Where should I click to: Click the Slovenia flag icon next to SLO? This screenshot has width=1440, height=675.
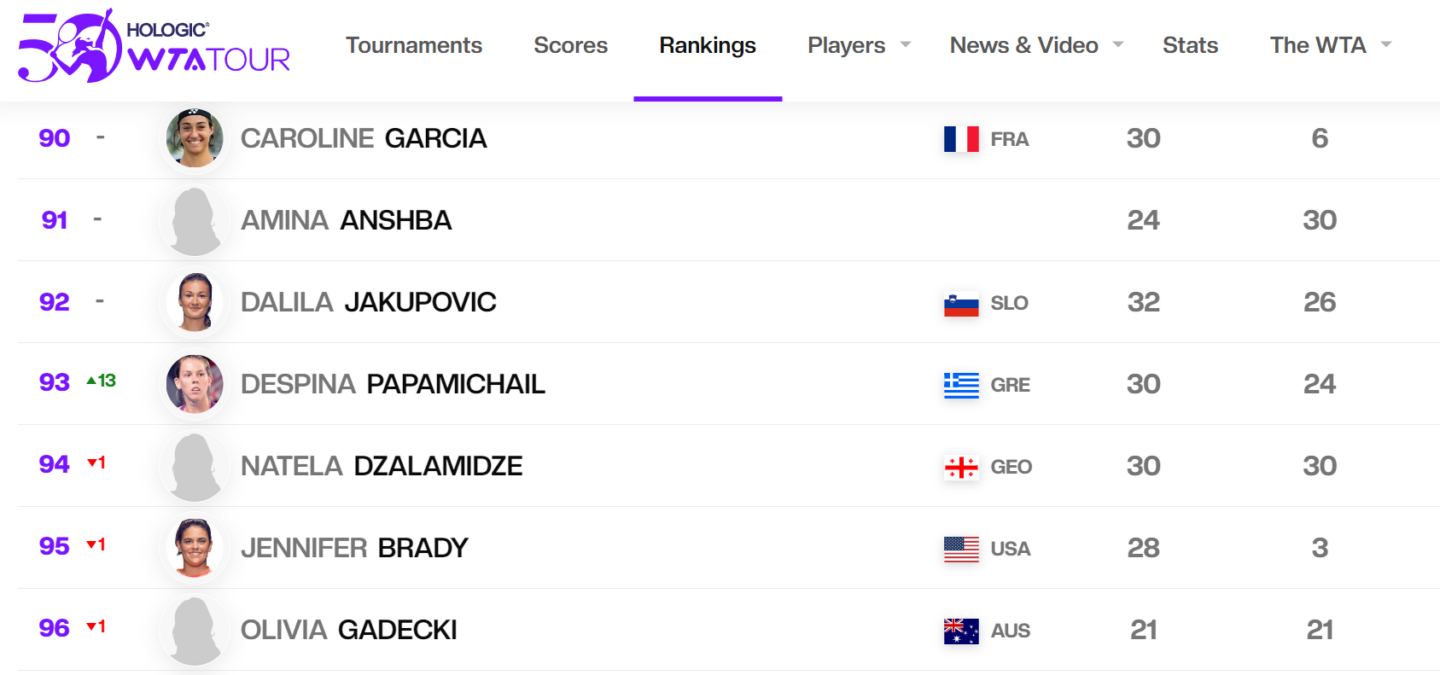[961, 303]
